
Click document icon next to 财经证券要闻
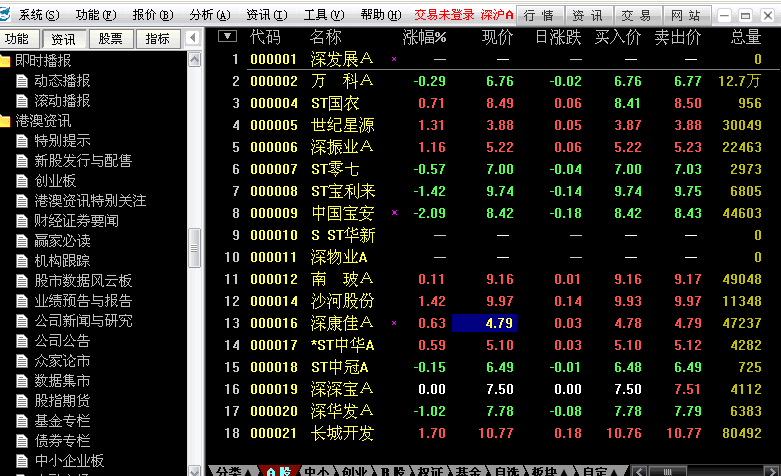point(22,221)
